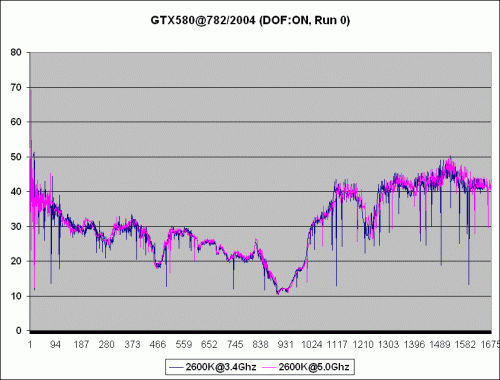The width and height of the screenshot is (500, 380).
Task: Click x-axis label 559
Action: (184, 344)
